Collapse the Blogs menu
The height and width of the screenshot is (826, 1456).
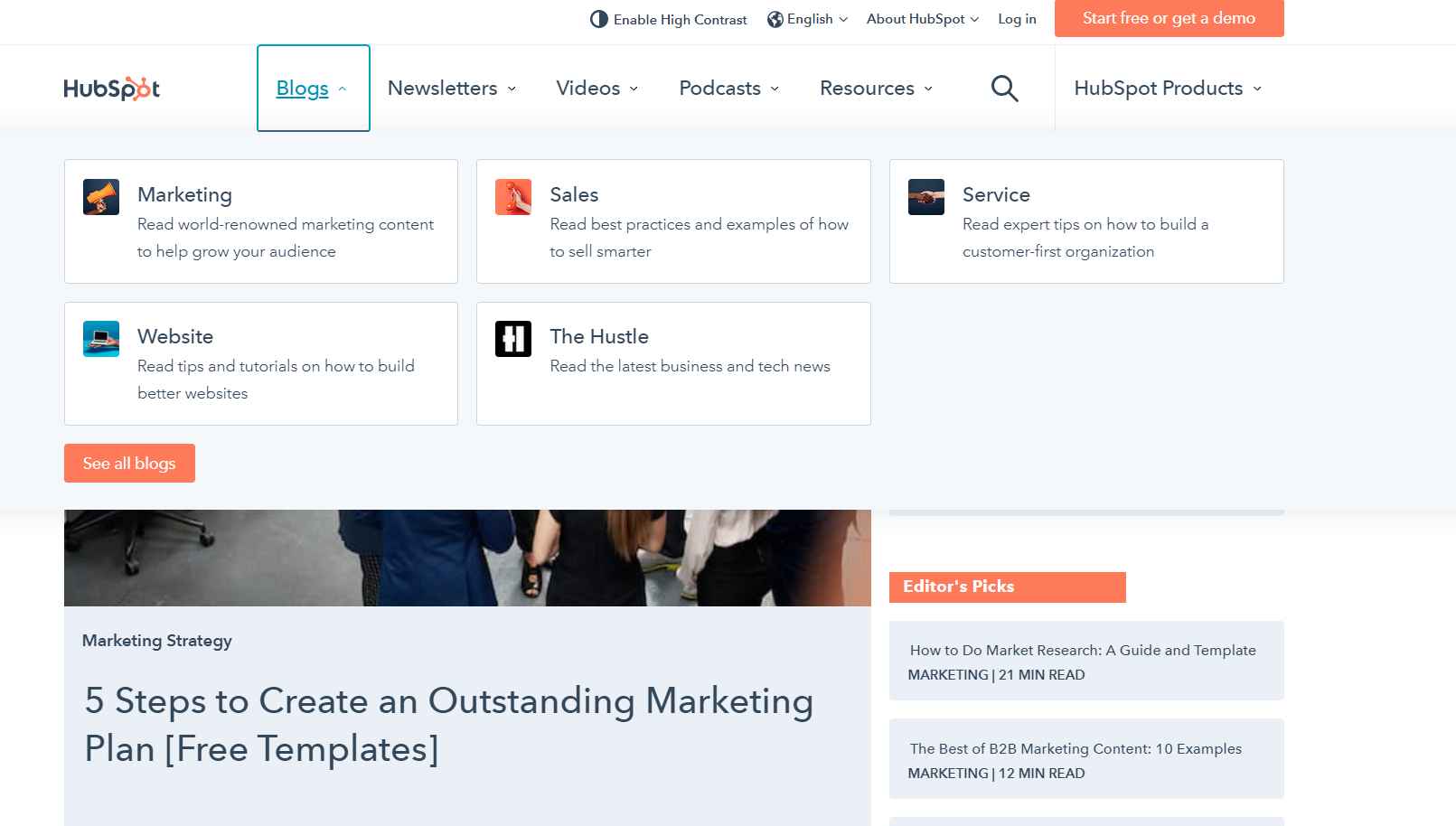(x=313, y=88)
